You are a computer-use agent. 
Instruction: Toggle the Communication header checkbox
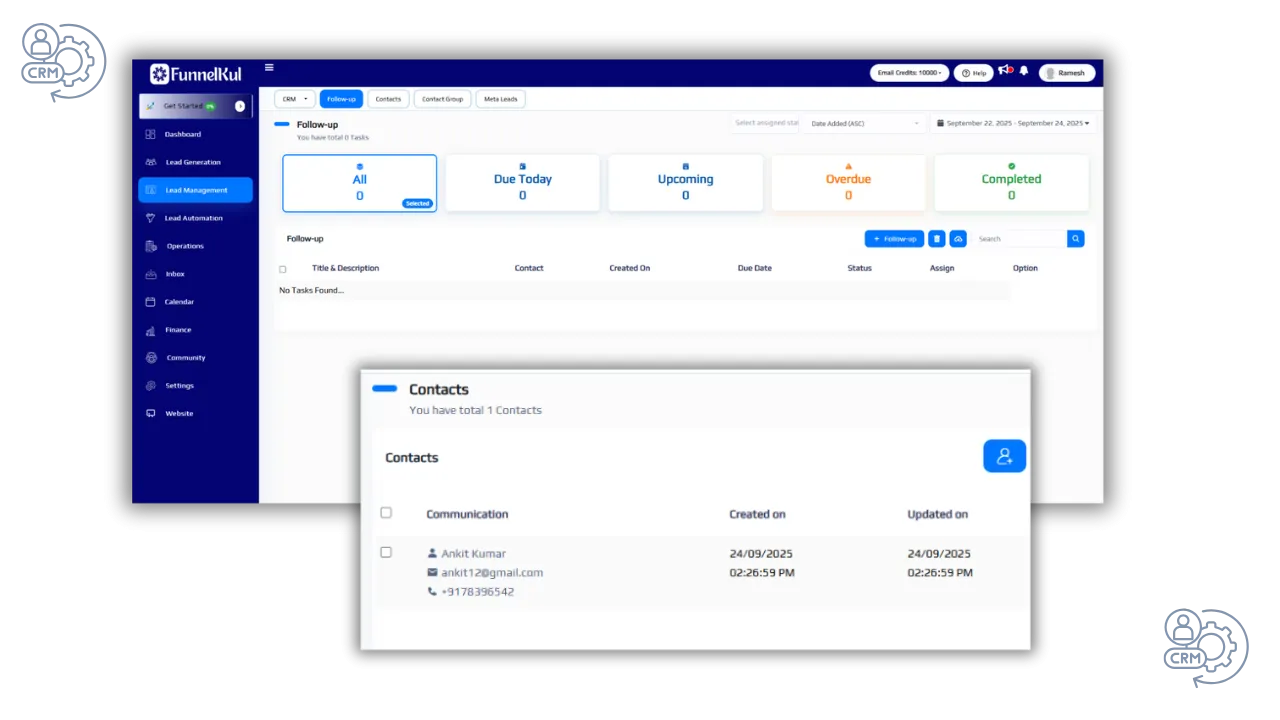386,513
